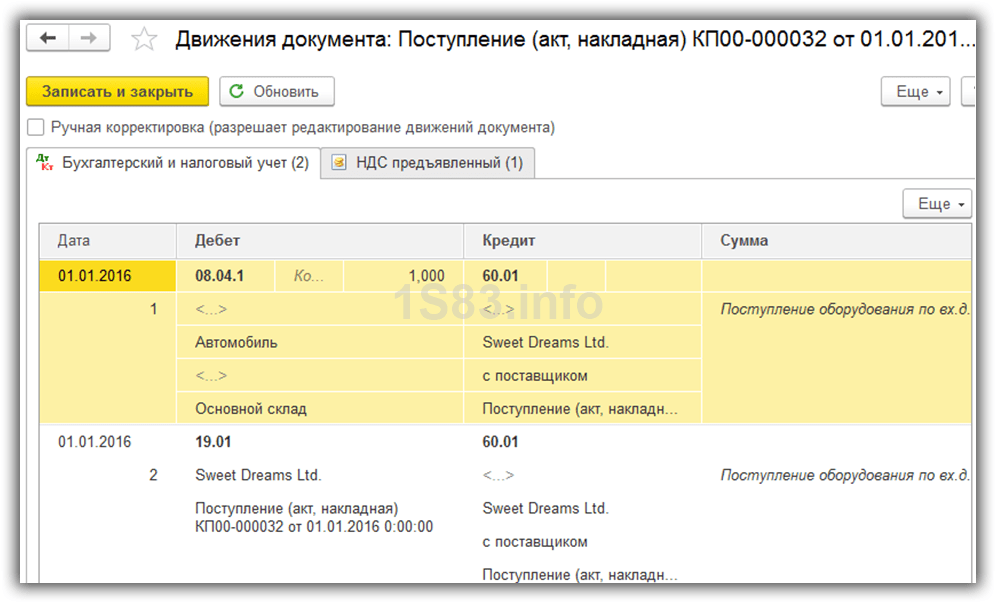The height and width of the screenshot is (603, 996).
Task: Select debit account 19.01 in second entry
Action: coord(212,441)
